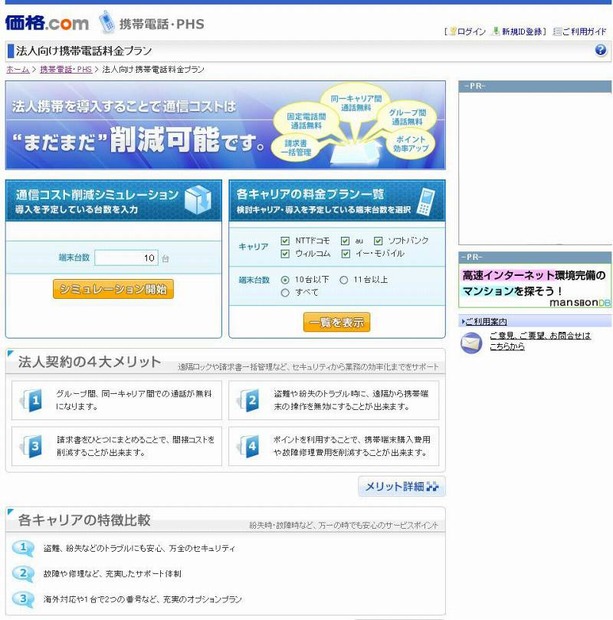Open the ご利用ガイド link
This screenshot has height=620, width=613.
click(x=584, y=31)
